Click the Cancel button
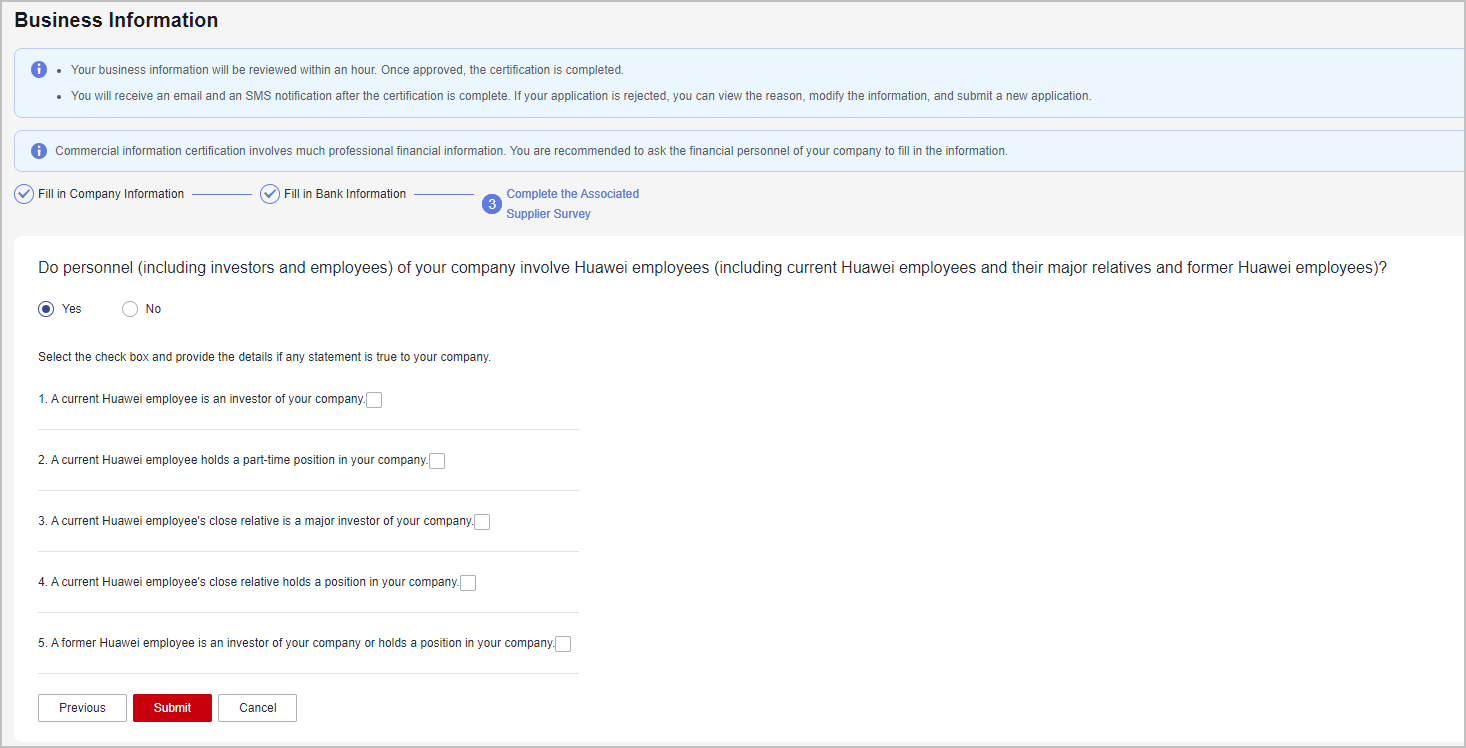 point(257,708)
